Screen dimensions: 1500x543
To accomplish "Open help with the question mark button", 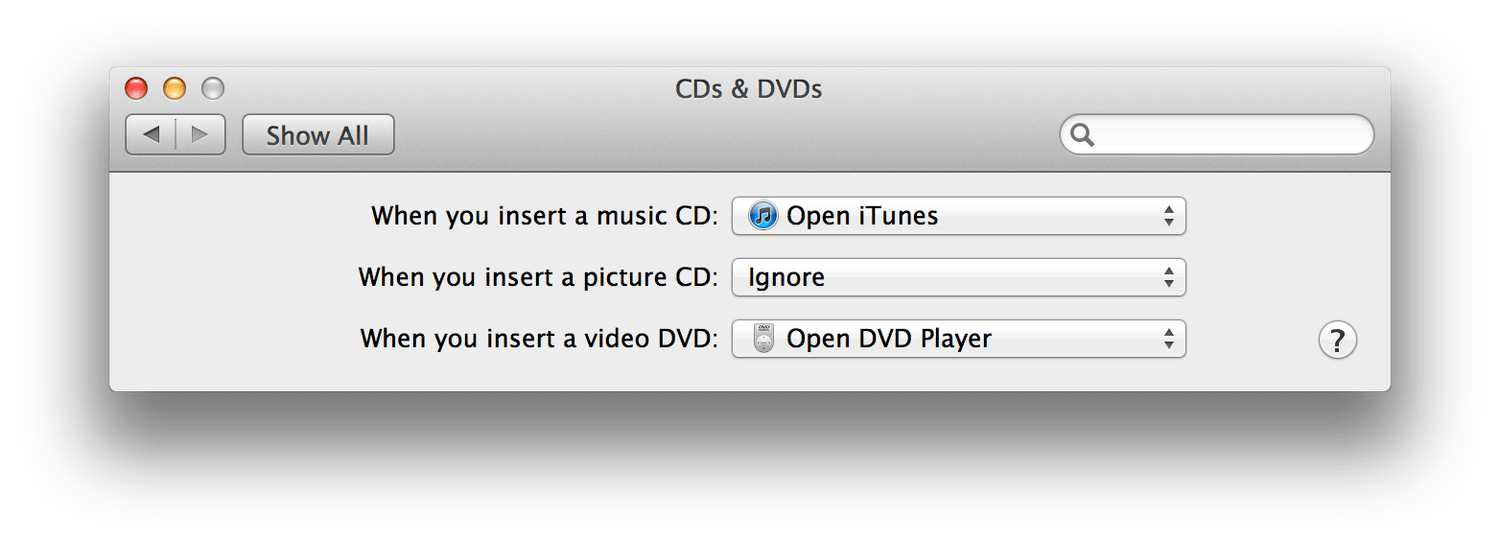I will [1337, 340].
